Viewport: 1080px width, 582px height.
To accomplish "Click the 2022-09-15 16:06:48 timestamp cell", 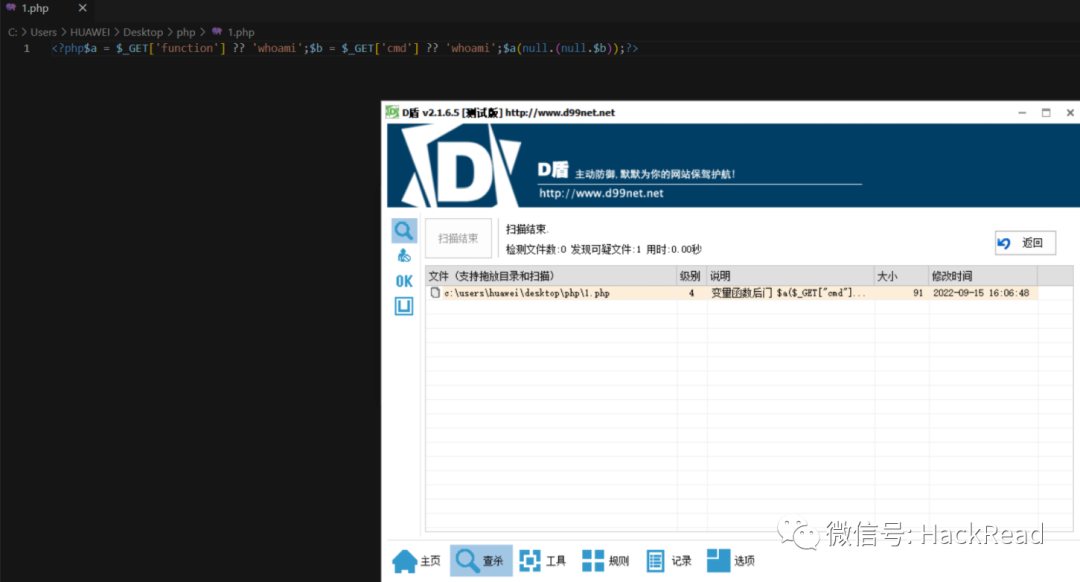I will click(x=981, y=293).
